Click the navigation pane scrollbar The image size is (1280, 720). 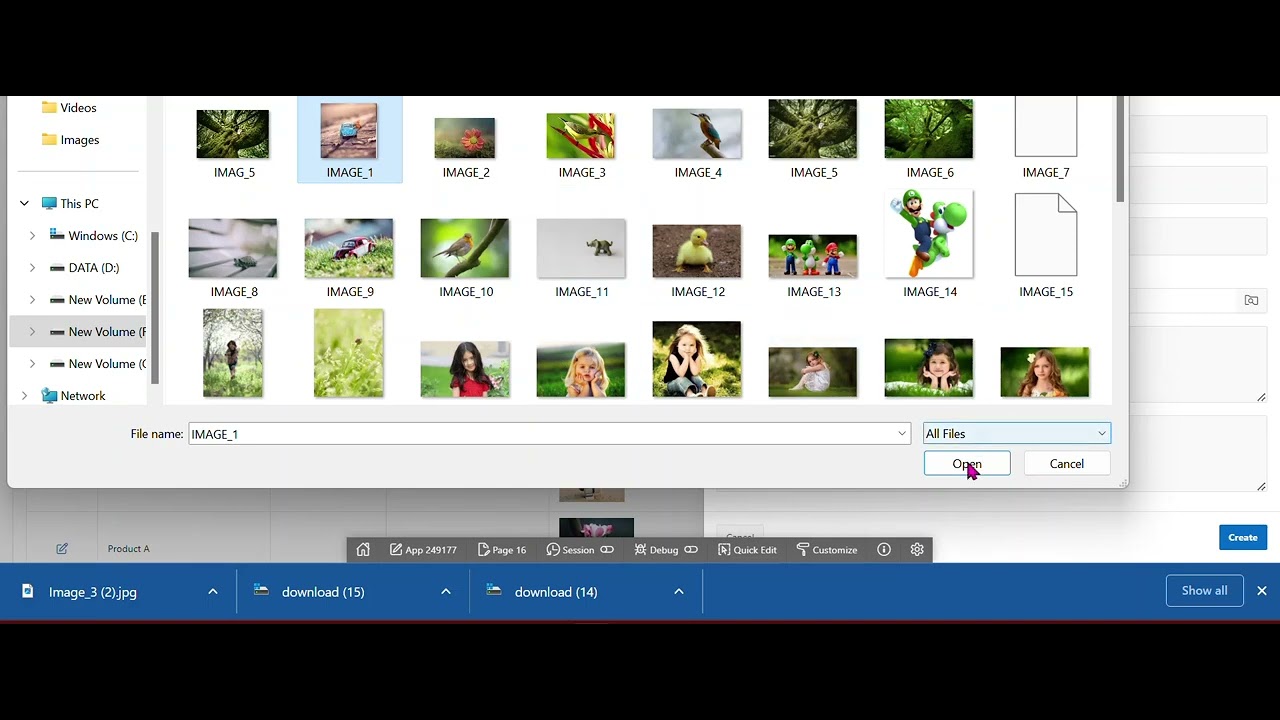[x=155, y=307]
